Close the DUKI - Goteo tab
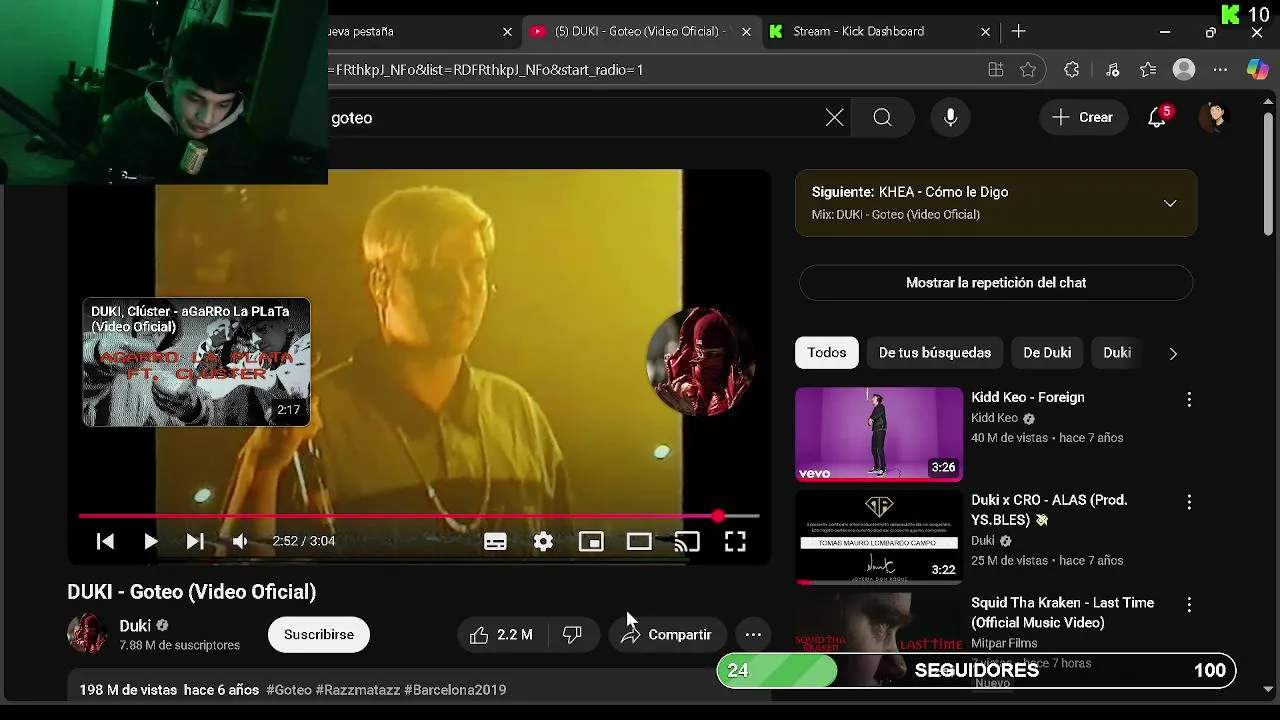 [746, 32]
